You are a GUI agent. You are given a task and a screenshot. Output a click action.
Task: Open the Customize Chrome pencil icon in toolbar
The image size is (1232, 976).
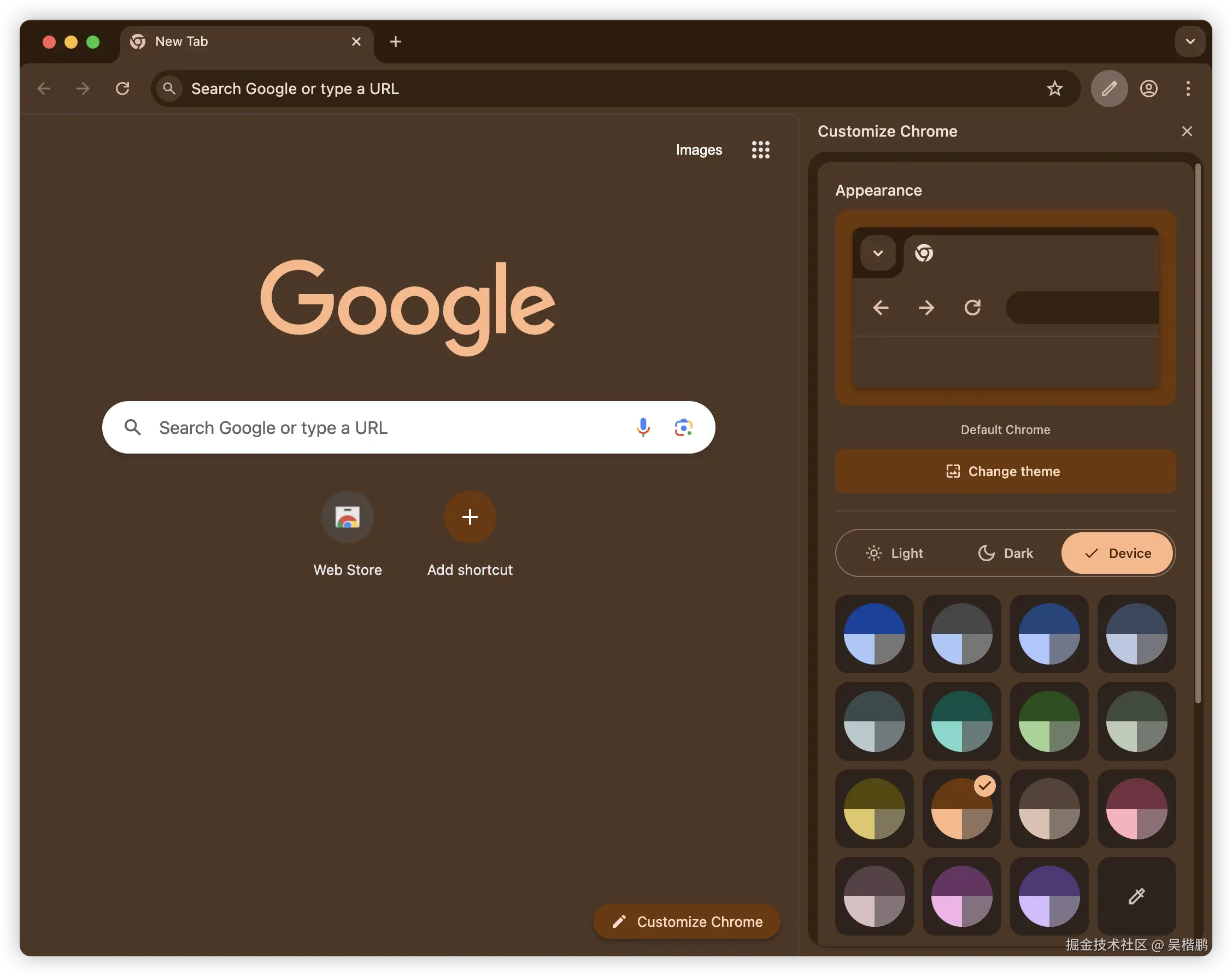click(1108, 89)
